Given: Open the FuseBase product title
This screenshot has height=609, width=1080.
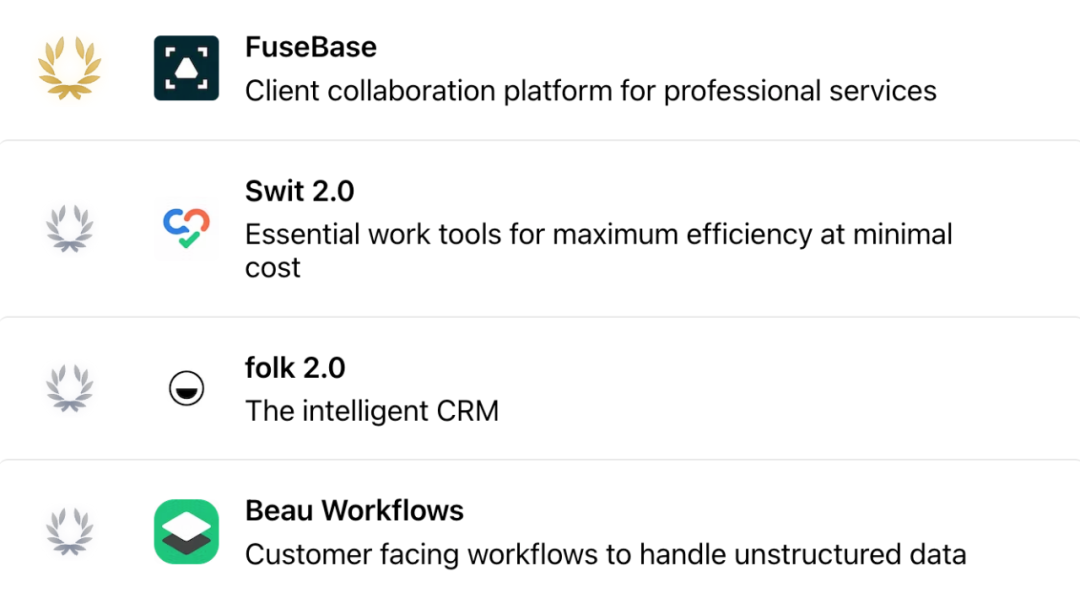Looking at the screenshot, I should point(311,47).
